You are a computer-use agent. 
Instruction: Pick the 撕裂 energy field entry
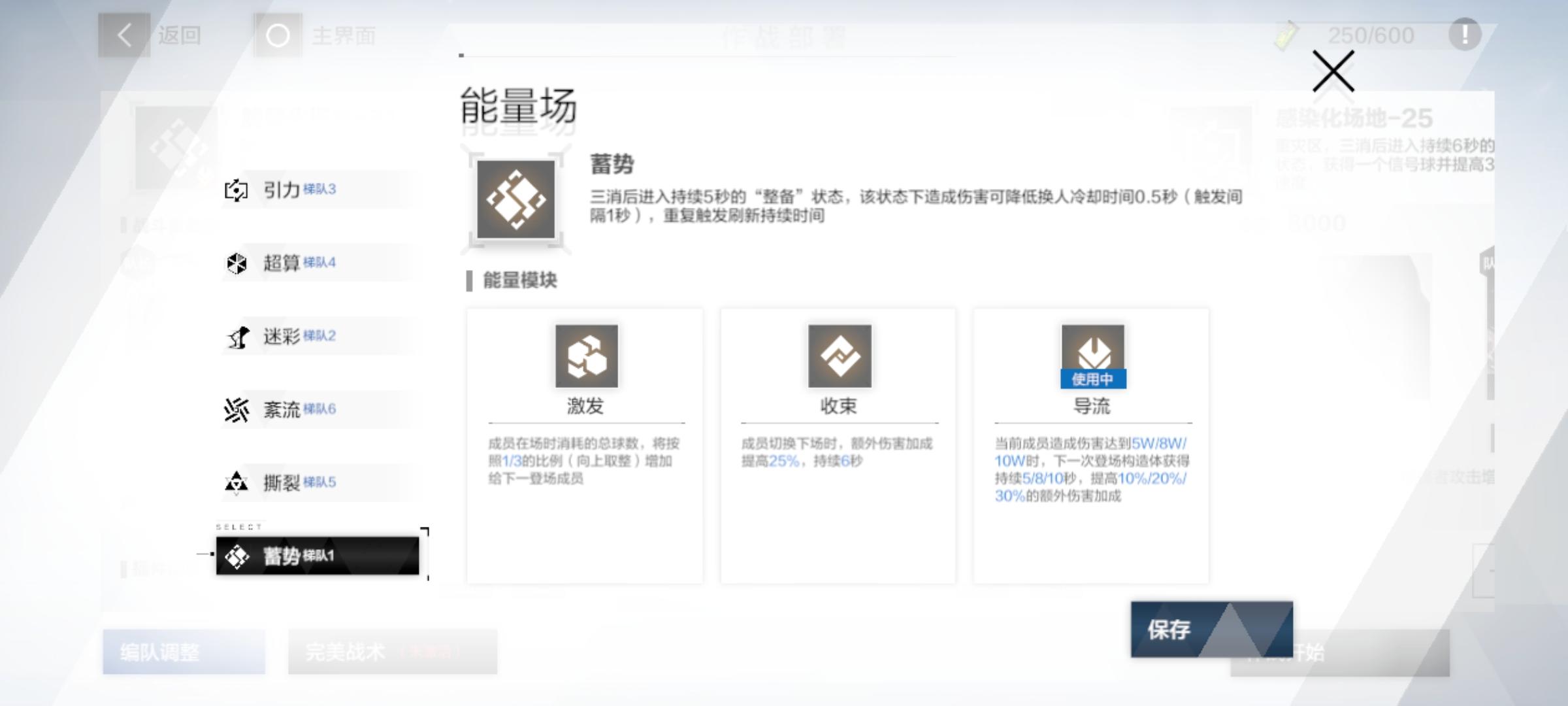click(318, 482)
